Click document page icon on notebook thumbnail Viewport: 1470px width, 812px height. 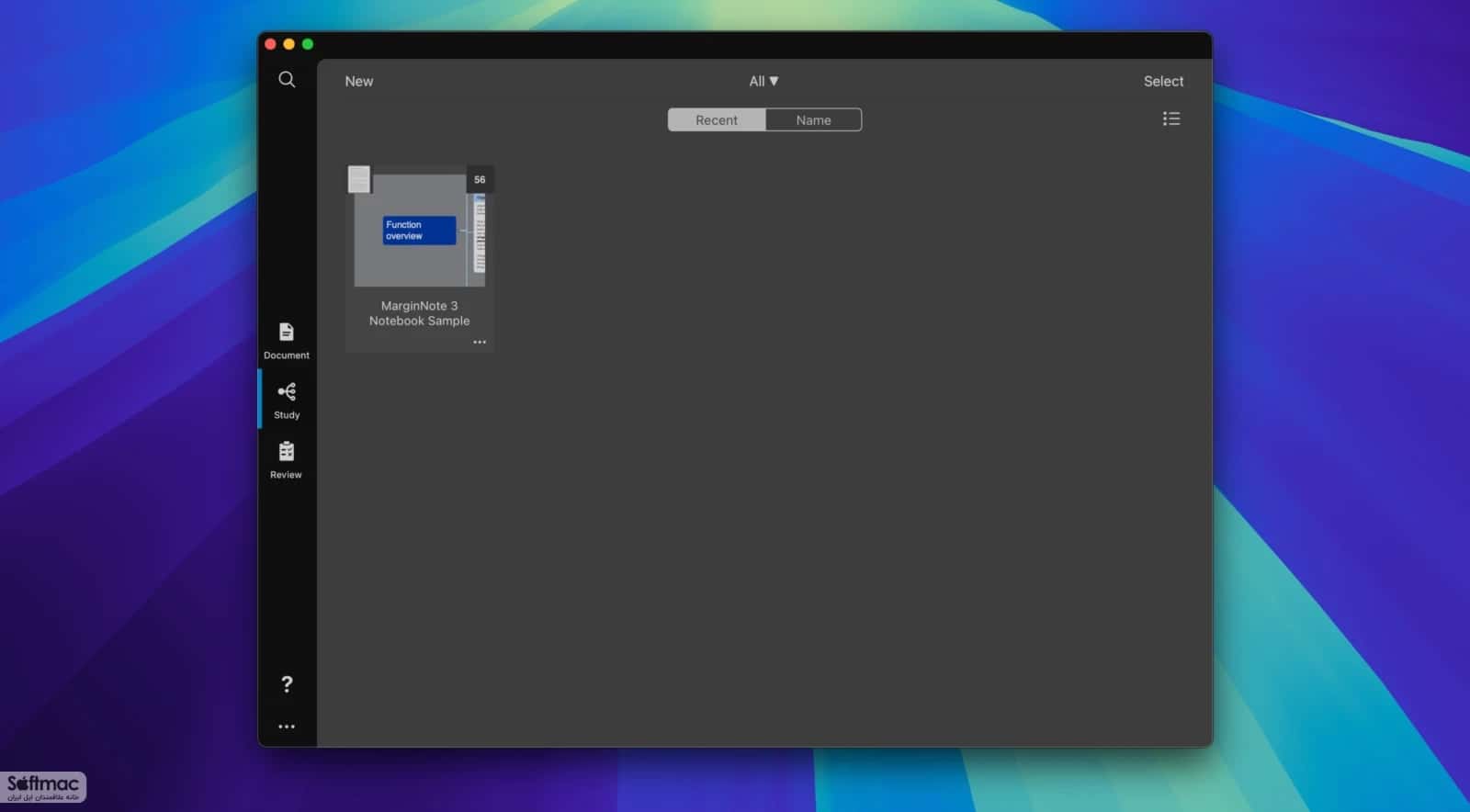(359, 179)
